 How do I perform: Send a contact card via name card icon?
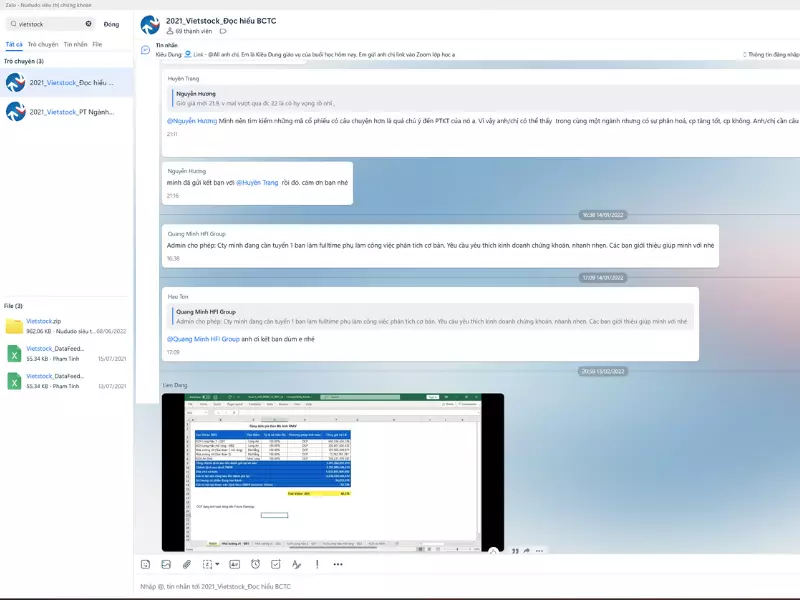click(235, 564)
